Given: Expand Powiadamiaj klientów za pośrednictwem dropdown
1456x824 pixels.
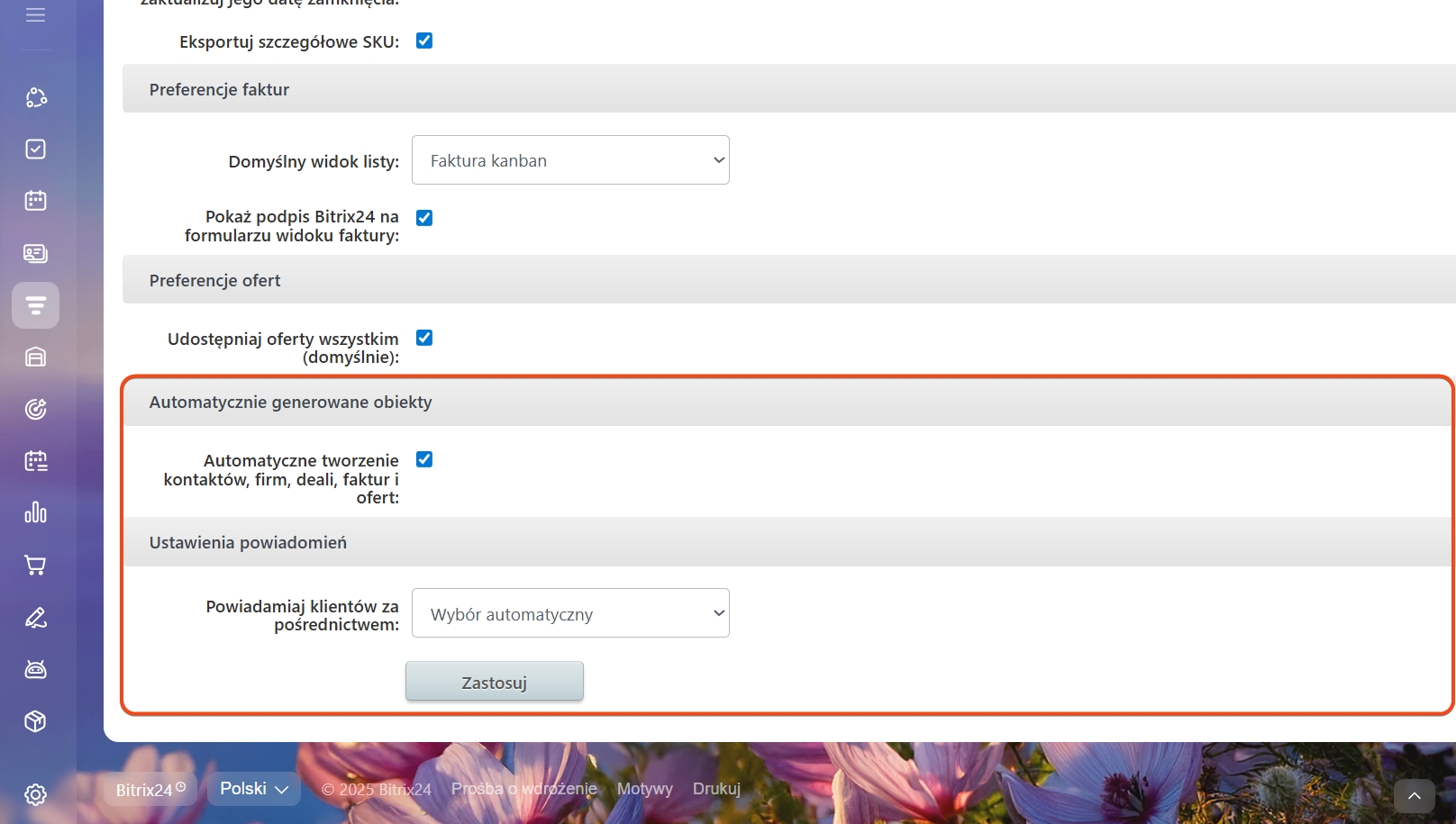Looking at the screenshot, I should 570,613.
